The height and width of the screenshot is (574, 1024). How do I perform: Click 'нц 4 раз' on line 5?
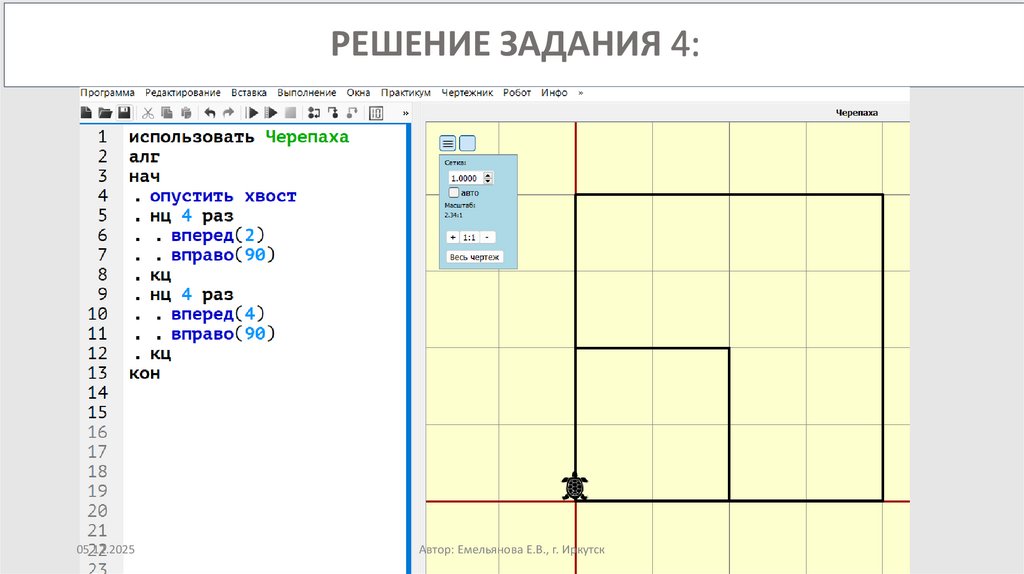coord(191,216)
